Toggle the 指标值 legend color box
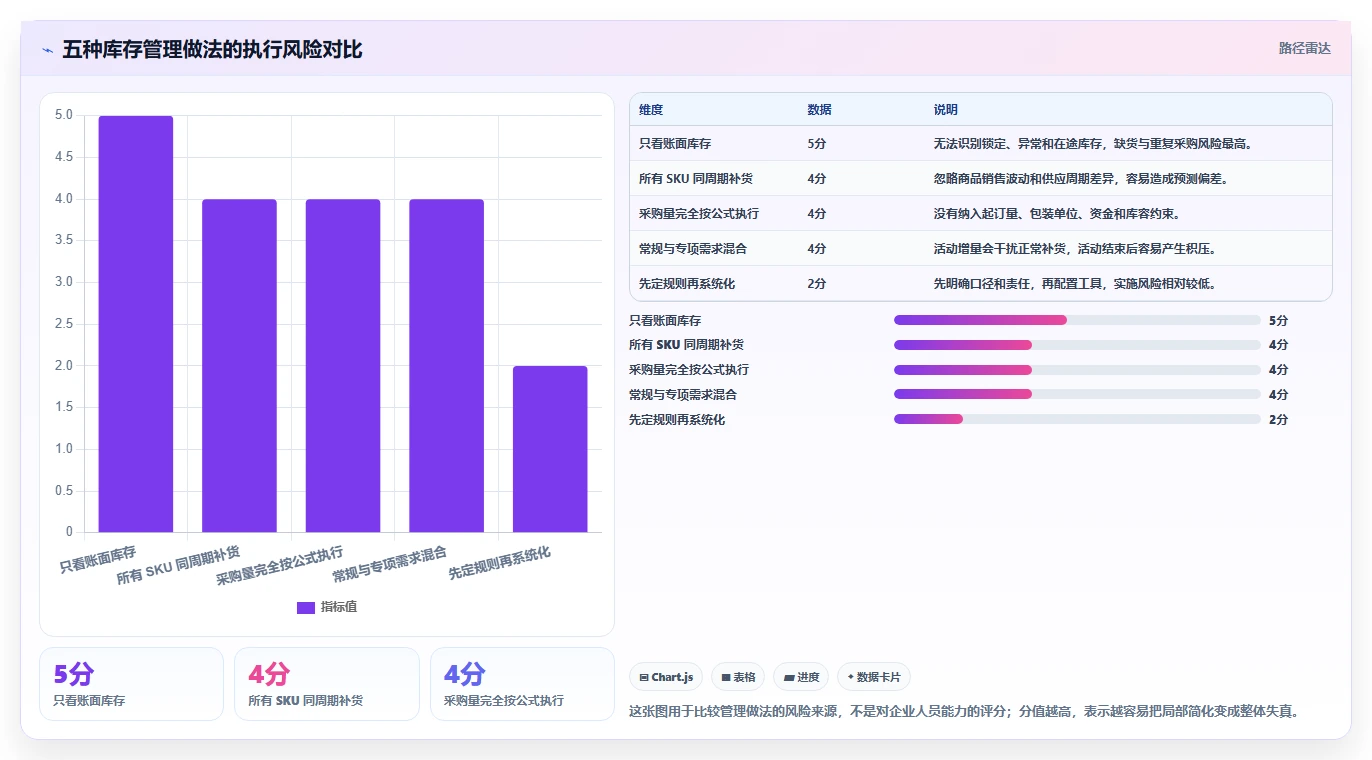Screen dimensions: 1372x760 pos(306,607)
